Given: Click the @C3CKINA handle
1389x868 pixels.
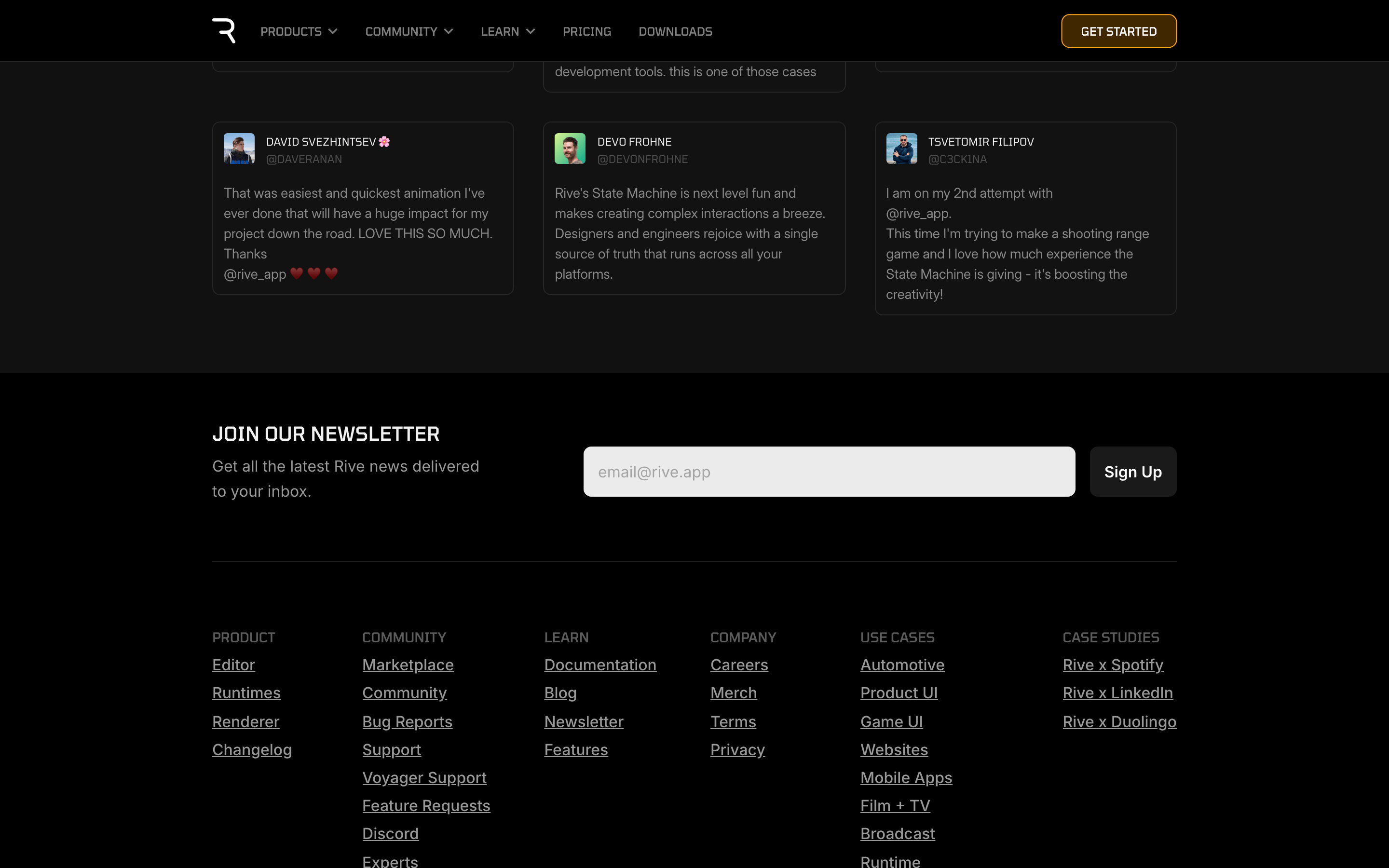Looking at the screenshot, I should [x=957, y=159].
